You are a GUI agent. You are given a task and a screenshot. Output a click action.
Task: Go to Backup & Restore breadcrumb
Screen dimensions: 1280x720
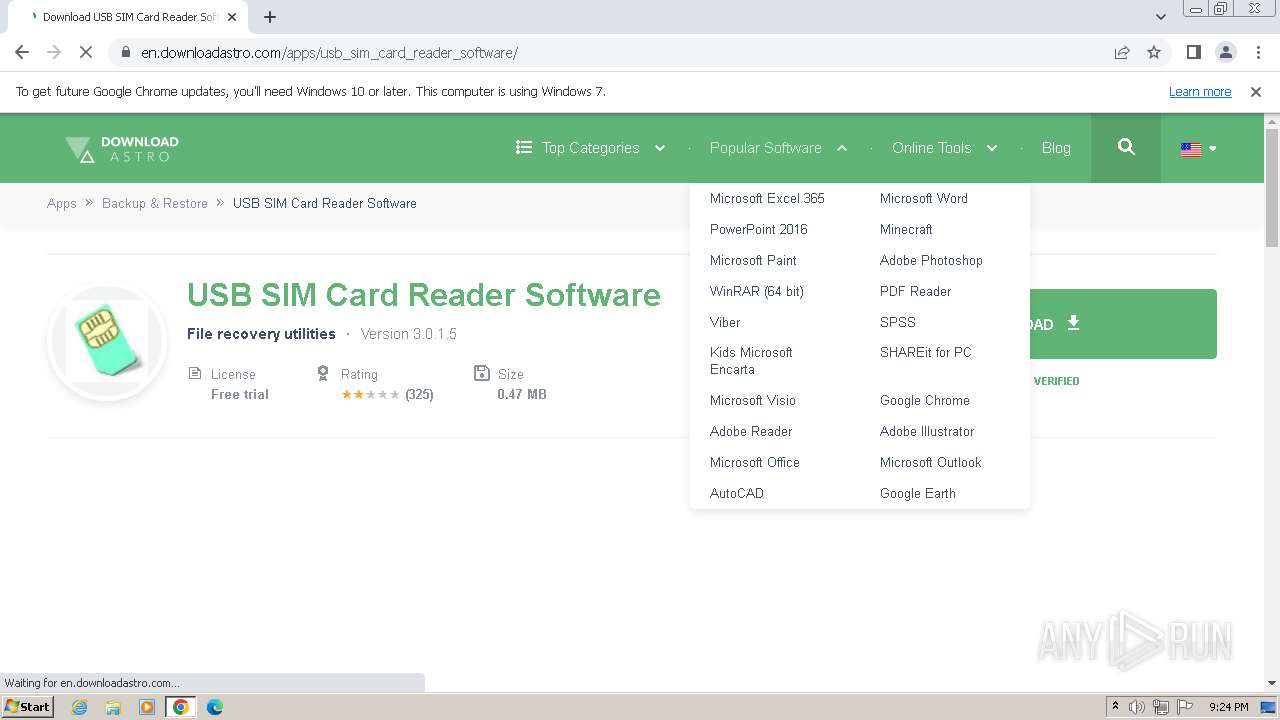coord(155,203)
